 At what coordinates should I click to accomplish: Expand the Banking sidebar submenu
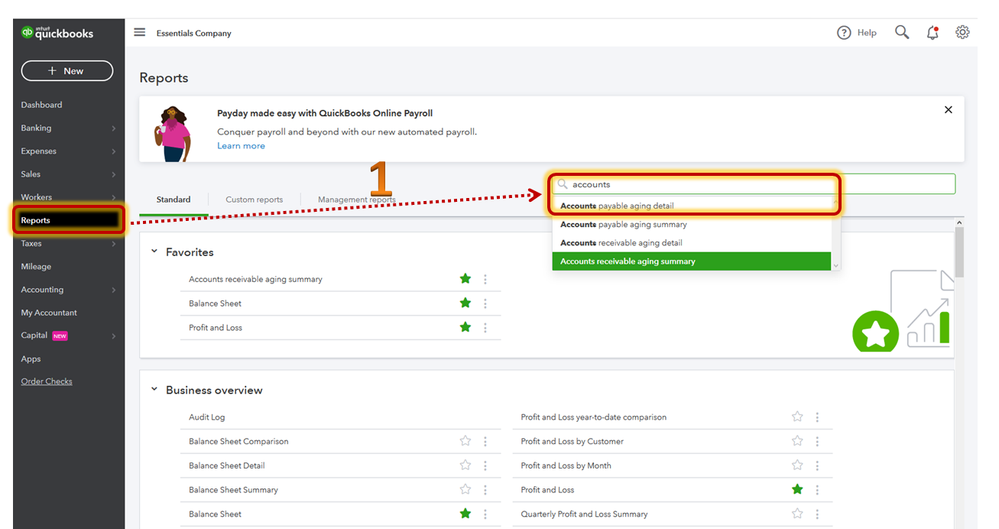click(x=113, y=129)
